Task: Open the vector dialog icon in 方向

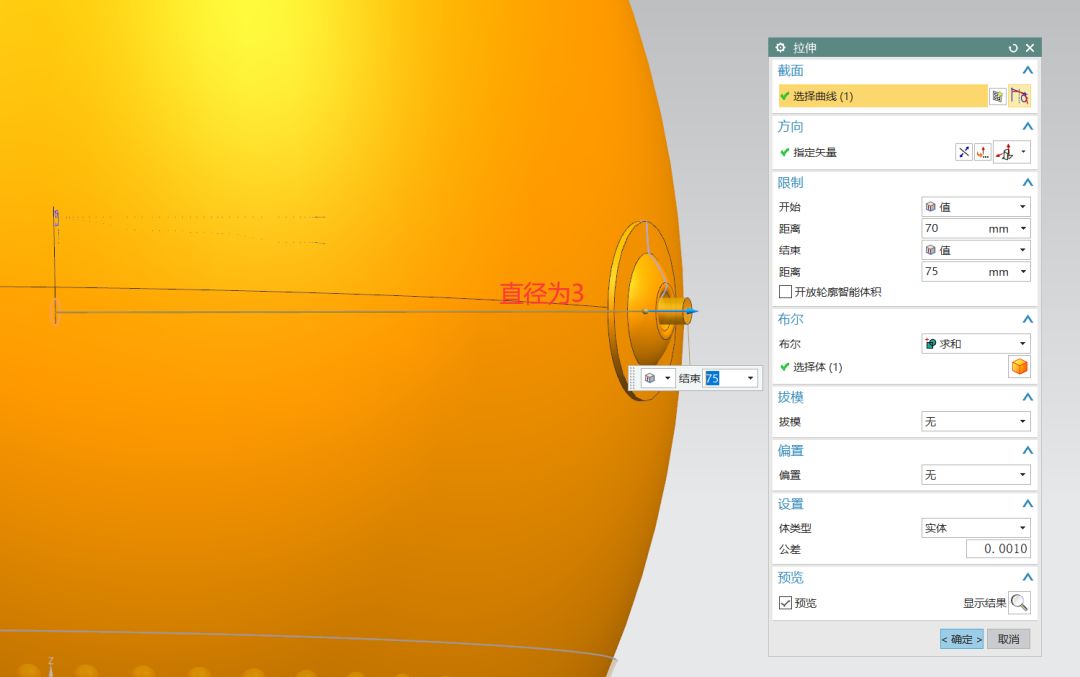Action: click(983, 152)
